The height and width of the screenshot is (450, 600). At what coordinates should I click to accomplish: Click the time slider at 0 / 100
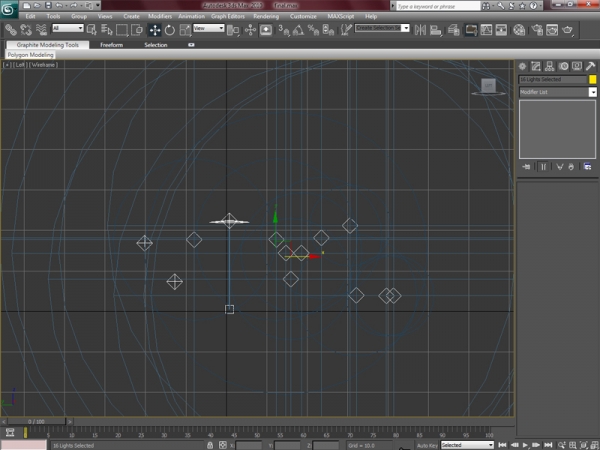[36, 421]
